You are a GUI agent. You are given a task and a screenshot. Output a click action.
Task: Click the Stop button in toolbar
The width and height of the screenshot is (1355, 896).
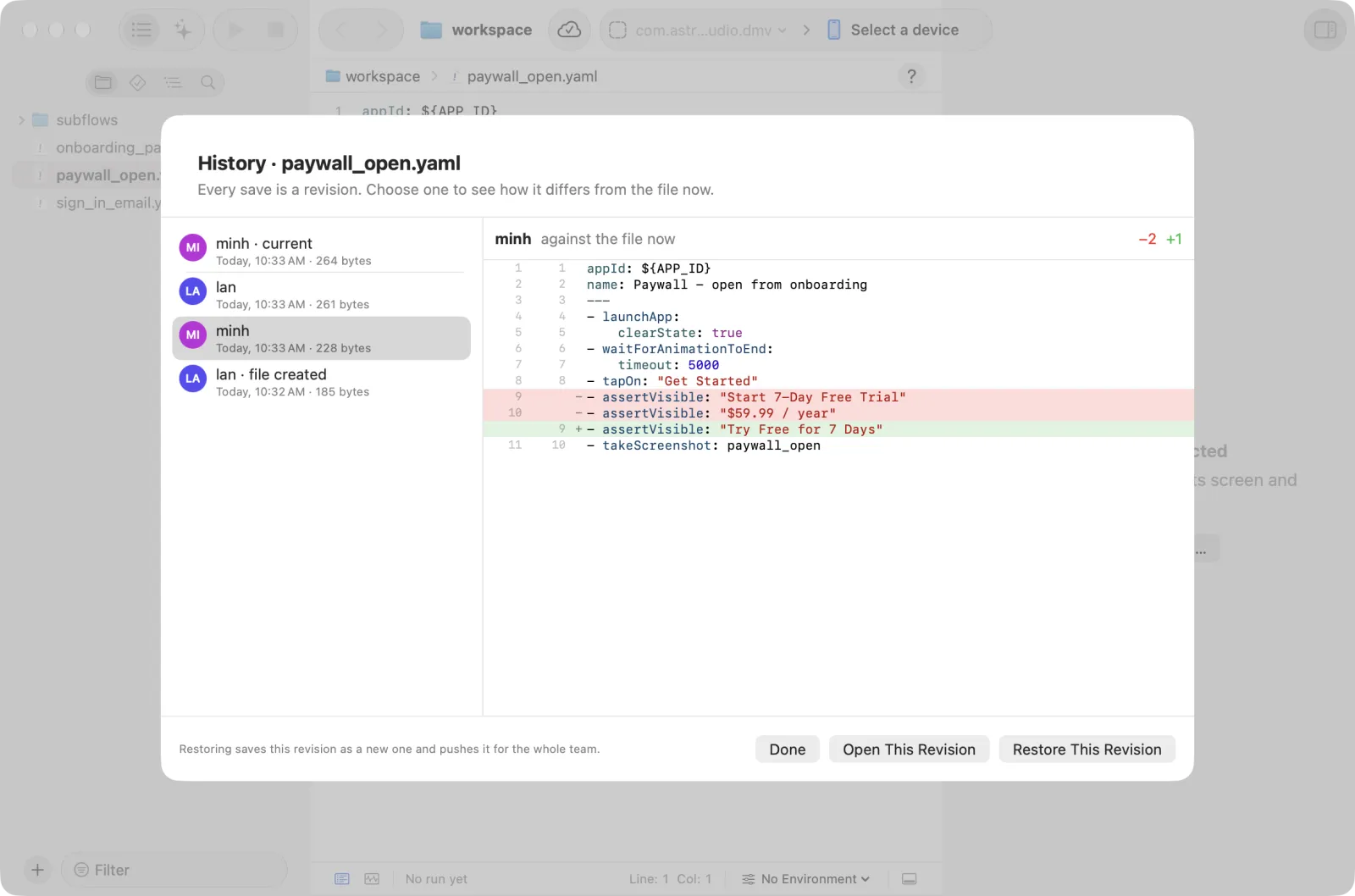point(275,30)
